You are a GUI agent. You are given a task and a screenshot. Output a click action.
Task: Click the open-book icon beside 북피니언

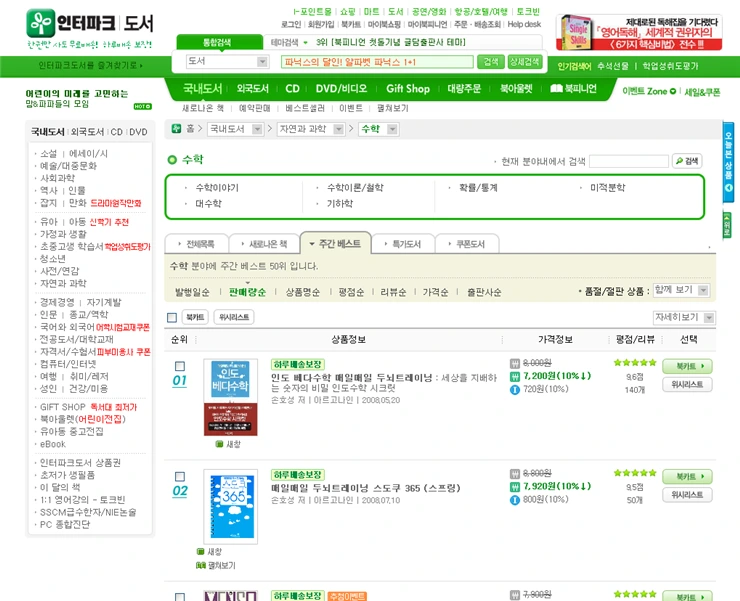coord(557,88)
